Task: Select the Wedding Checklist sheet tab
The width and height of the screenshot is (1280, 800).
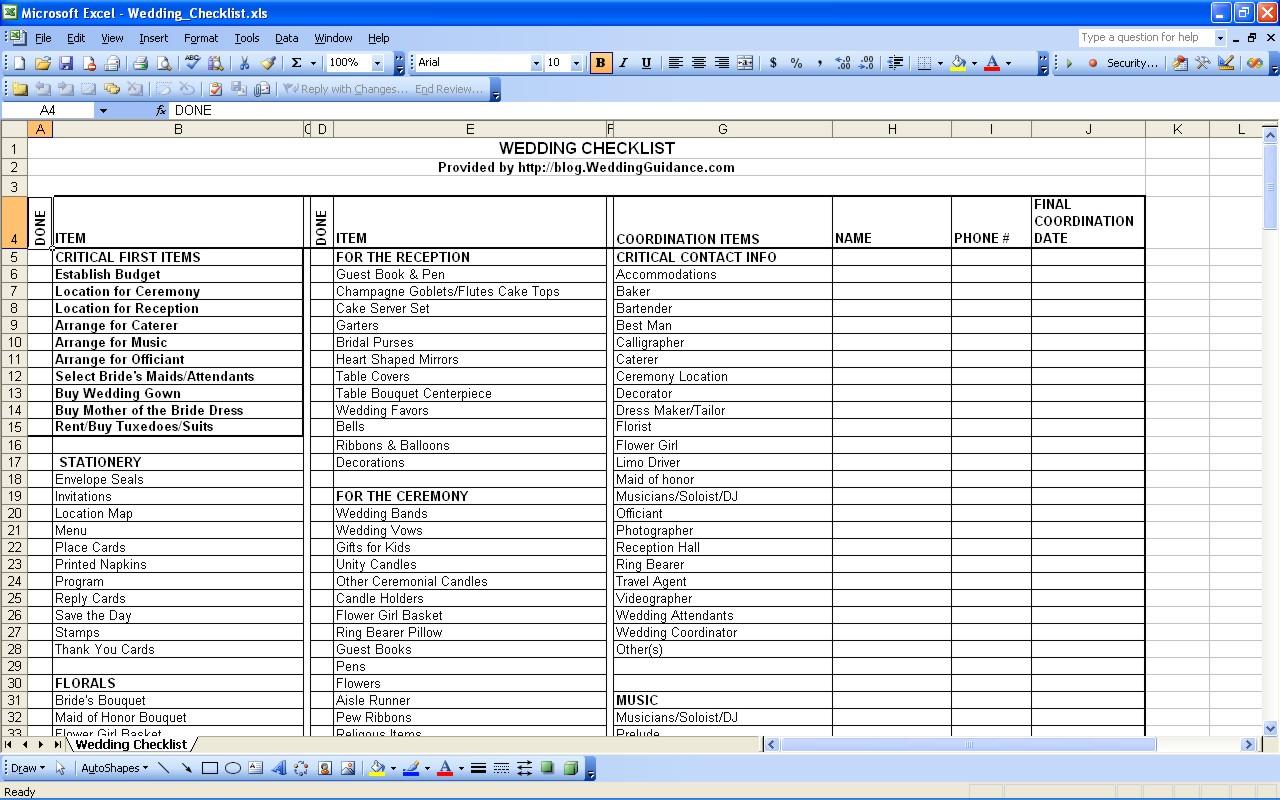Action: coord(131,744)
